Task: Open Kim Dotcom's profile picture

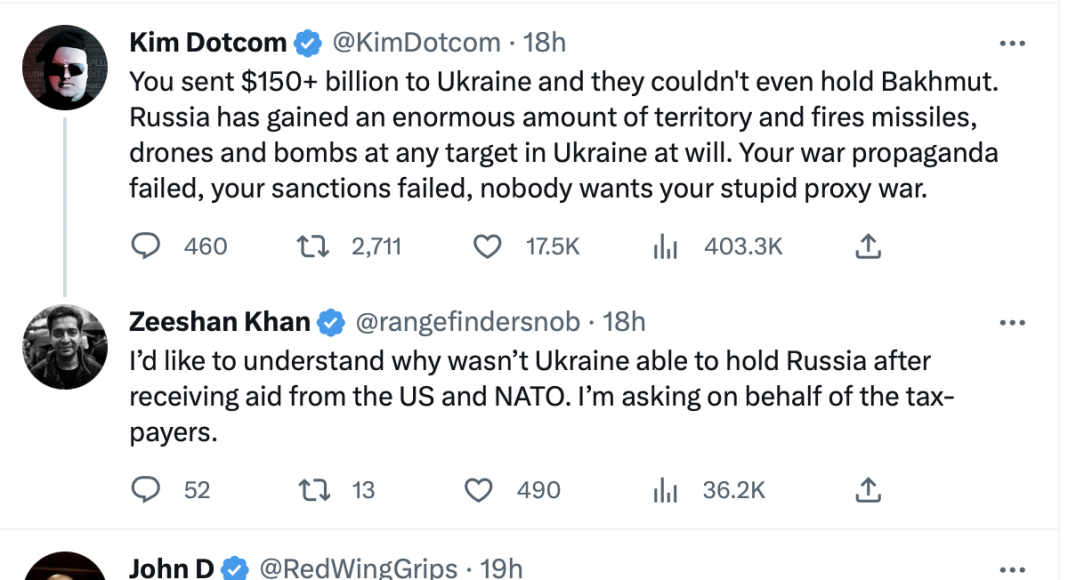Action: [65, 66]
